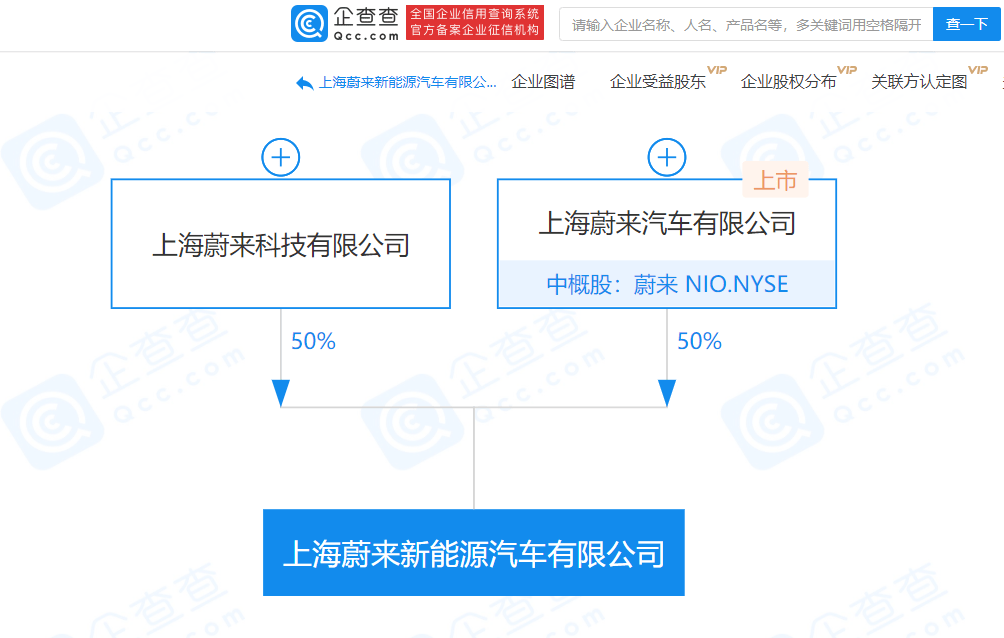The height and width of the screenshot is (638, 1004).
Task: Return to 上海蔚来新能源汽车有限公... company page link
Action: (407, 83)
